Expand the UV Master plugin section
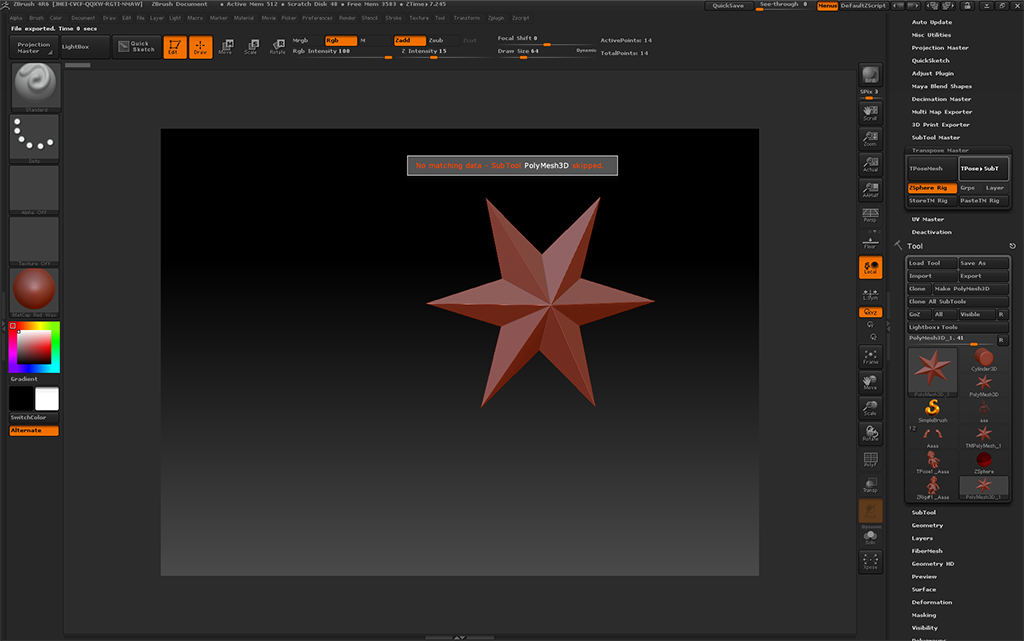This screenshot has width=1024, height=641. point(927,219)
